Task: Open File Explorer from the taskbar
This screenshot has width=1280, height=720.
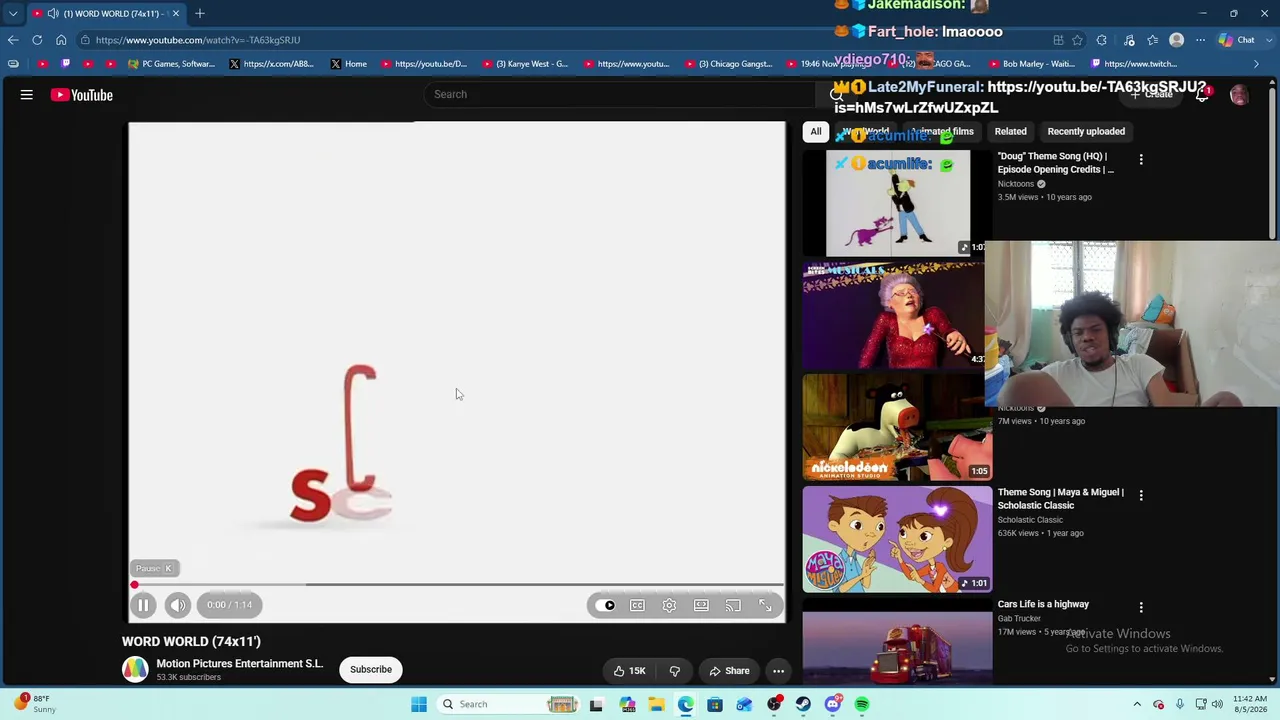Action: click(656, 704)
